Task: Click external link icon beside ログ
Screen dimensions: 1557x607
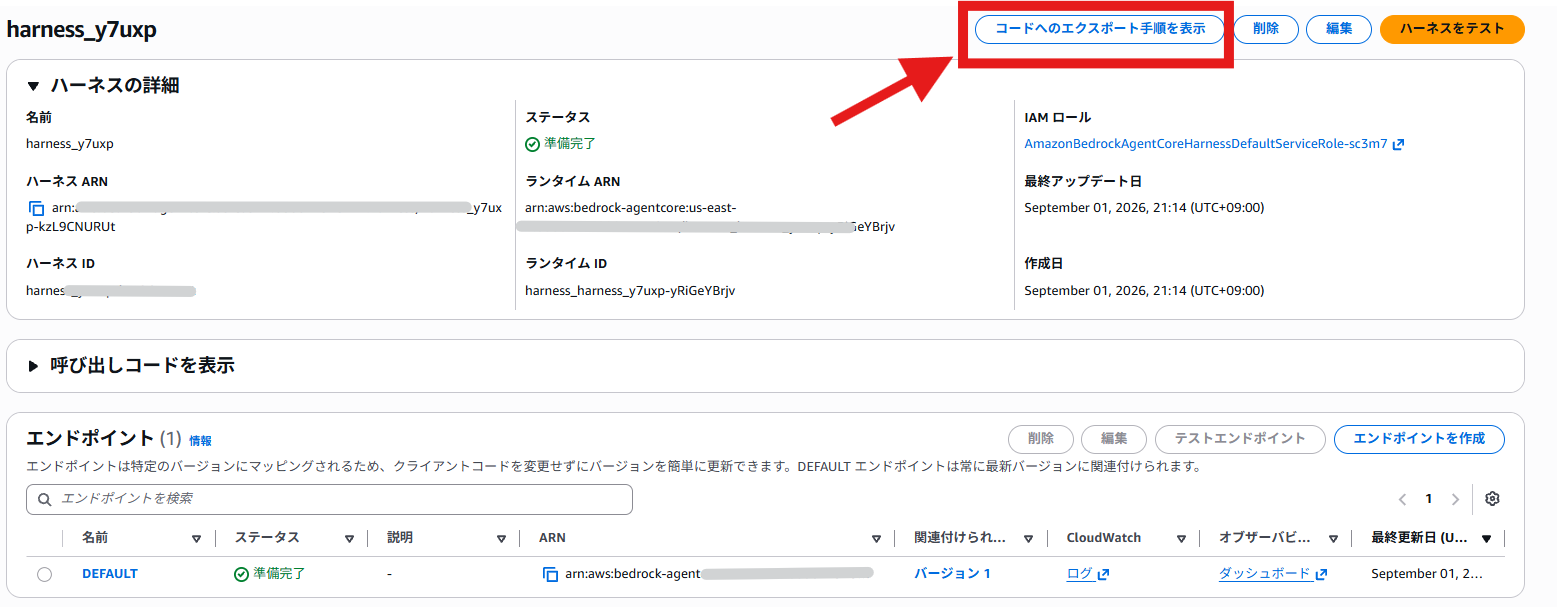Action: pos(1104,574)
